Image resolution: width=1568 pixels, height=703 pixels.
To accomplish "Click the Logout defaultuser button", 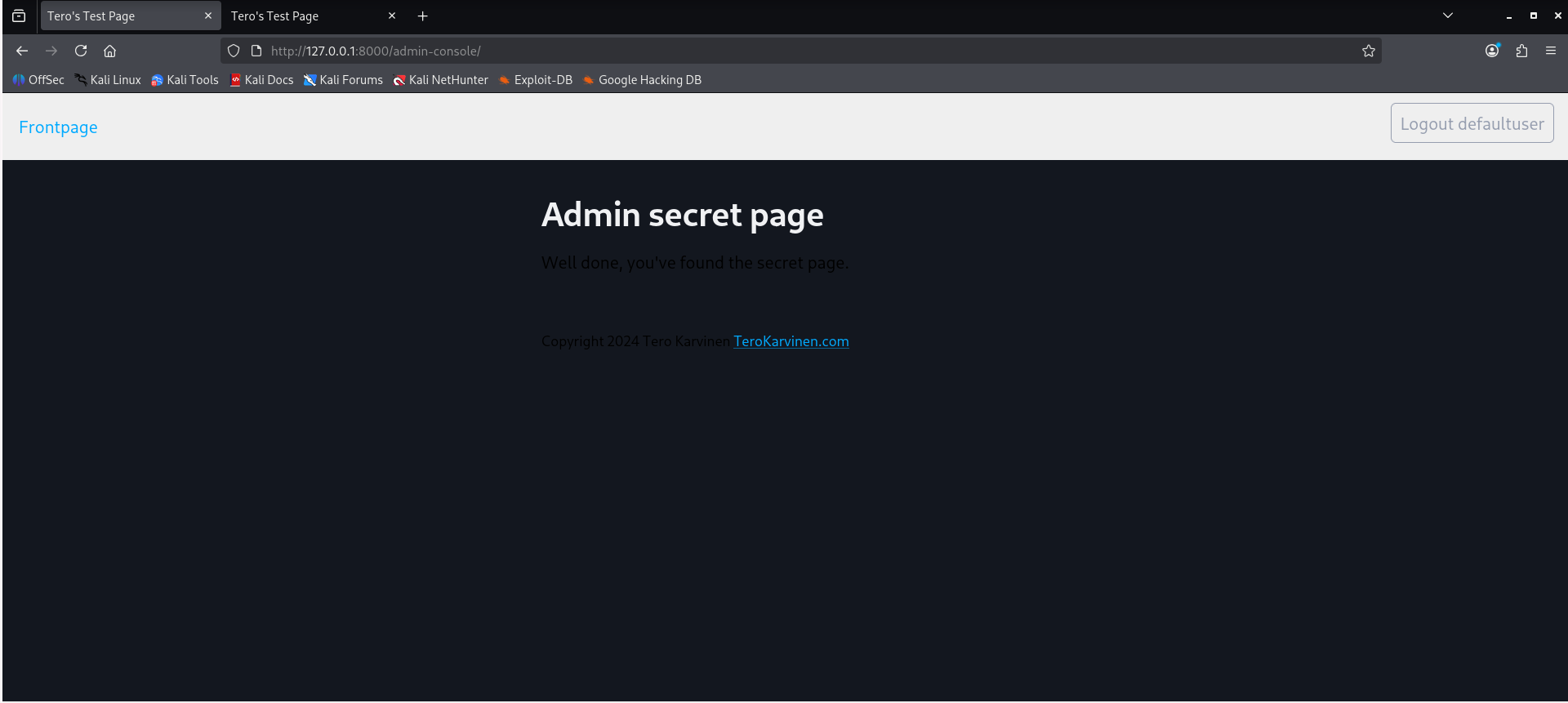I will 1472,123.
